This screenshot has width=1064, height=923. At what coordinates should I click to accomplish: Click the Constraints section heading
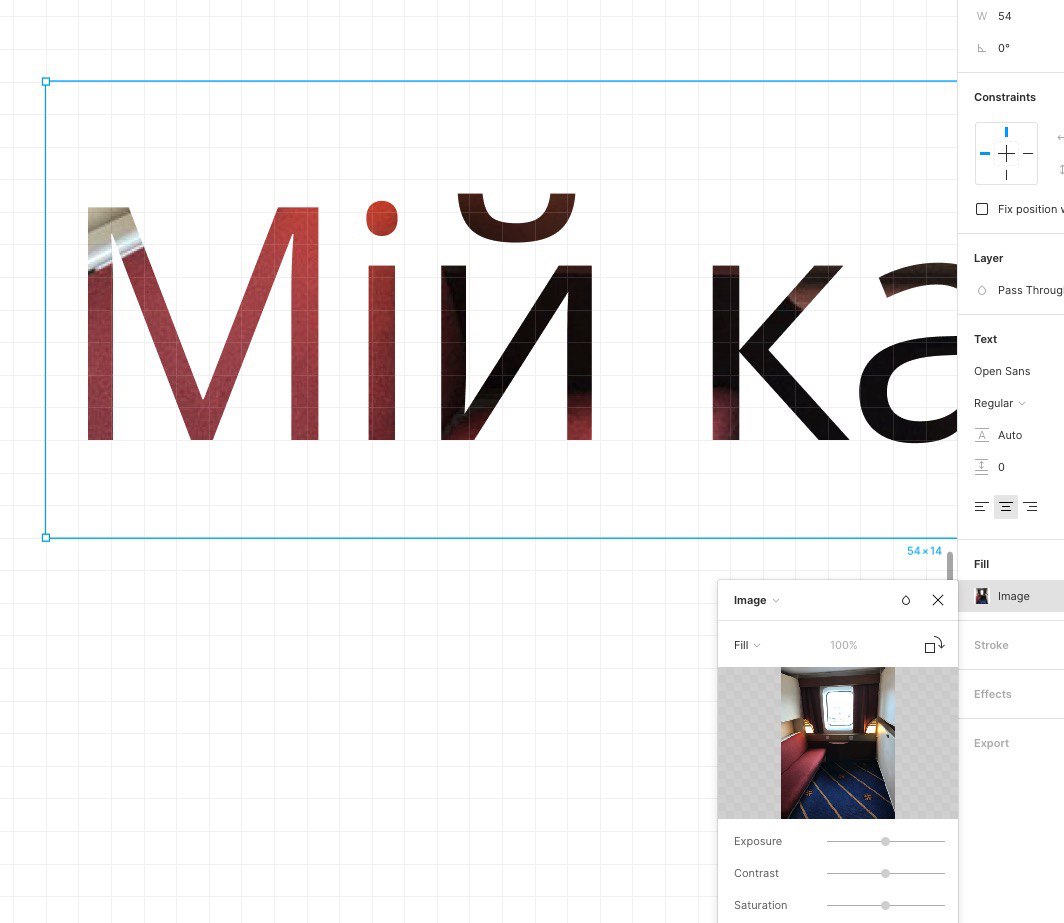point(1004,97)
